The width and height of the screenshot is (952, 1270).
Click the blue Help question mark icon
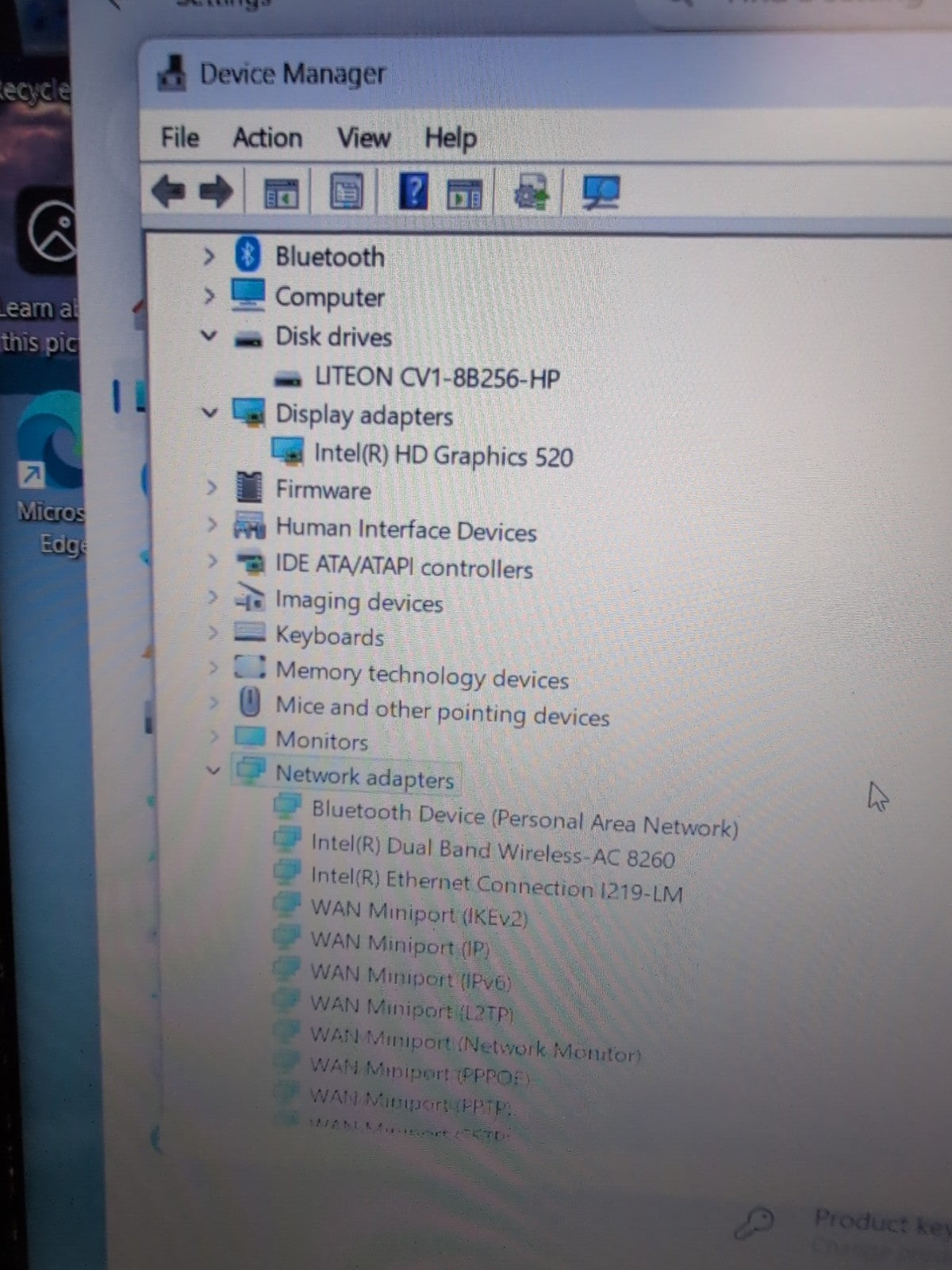pyautogui.click(x=413, y=191)
